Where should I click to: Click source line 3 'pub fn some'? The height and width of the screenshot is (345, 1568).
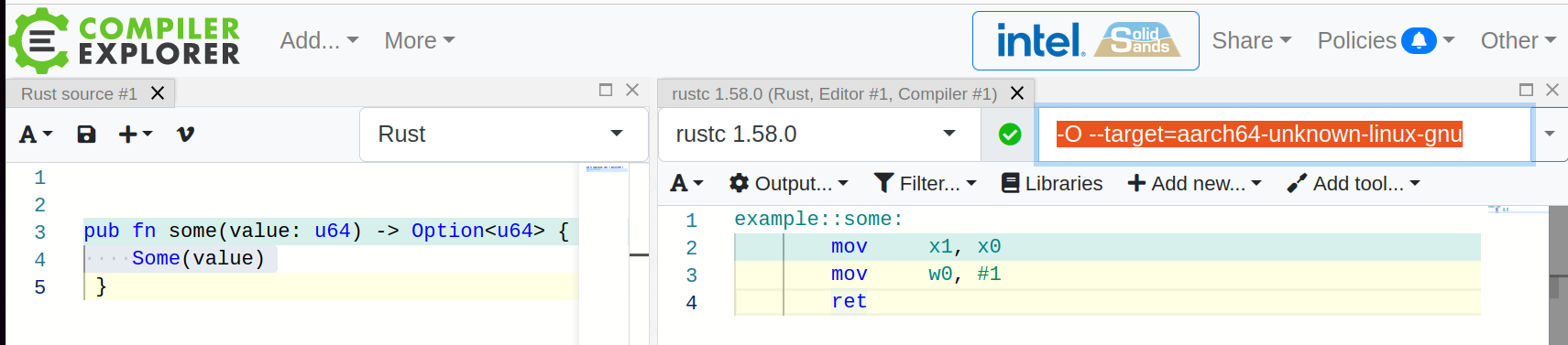[x=327, y=232]
